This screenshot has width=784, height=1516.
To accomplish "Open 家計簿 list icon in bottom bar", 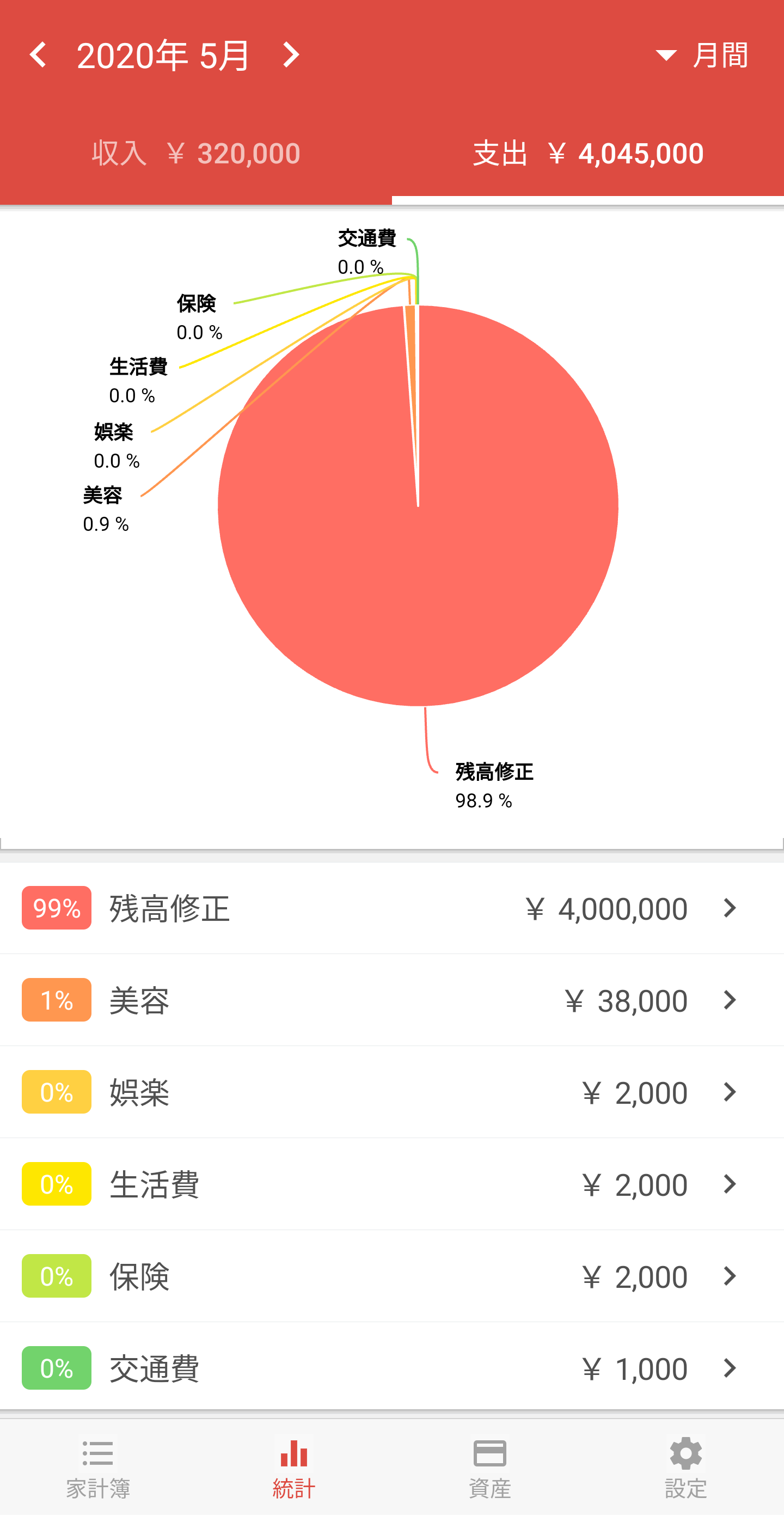I will (x=97, y=1453).
